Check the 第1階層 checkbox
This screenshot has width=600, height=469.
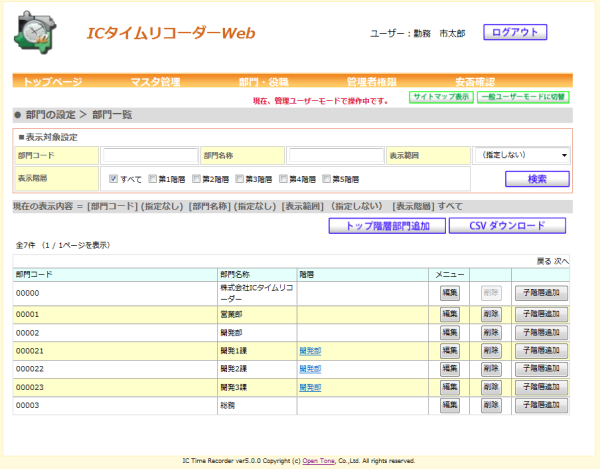point(152,179)
